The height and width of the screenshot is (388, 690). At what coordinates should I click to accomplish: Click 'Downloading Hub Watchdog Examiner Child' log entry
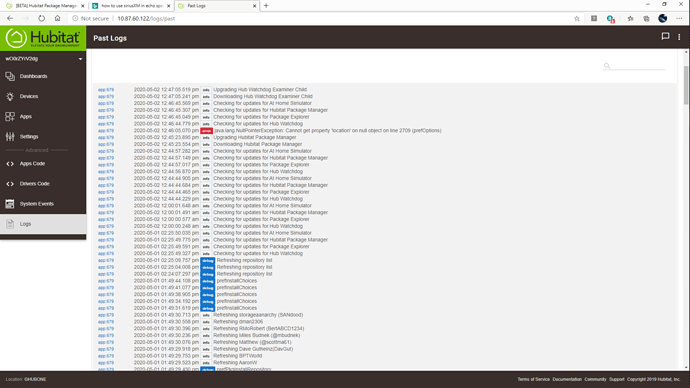coord(263,96)
